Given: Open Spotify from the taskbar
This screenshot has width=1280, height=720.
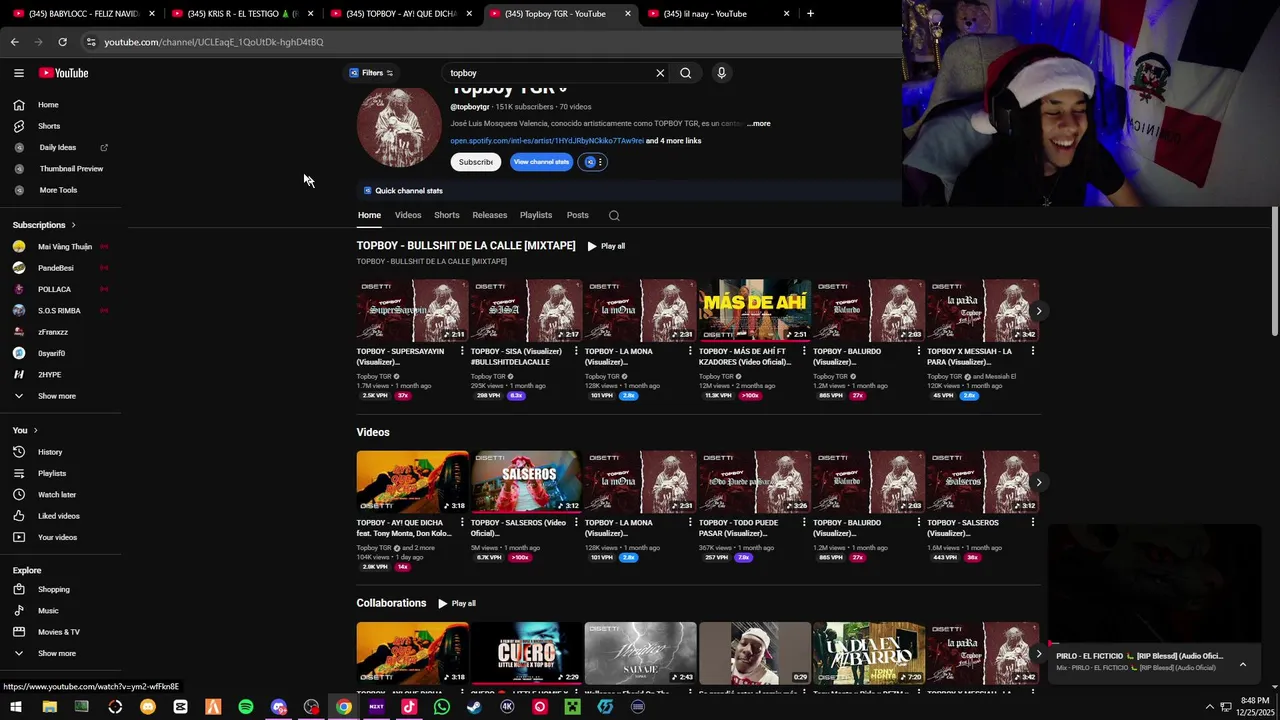Looking at the screenshot, I should coord(246,707).
